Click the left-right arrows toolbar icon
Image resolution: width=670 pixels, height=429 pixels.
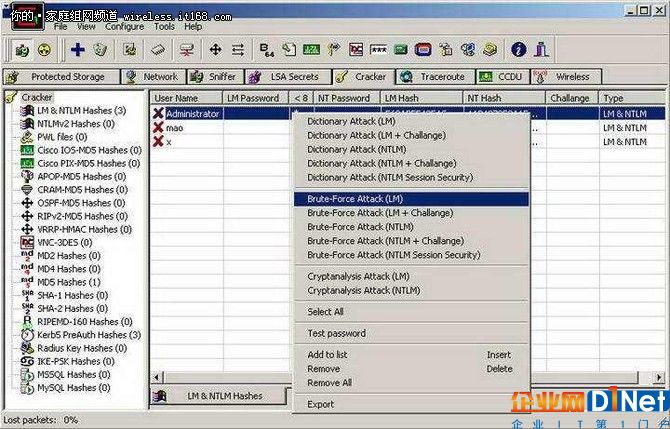[238, 50]
